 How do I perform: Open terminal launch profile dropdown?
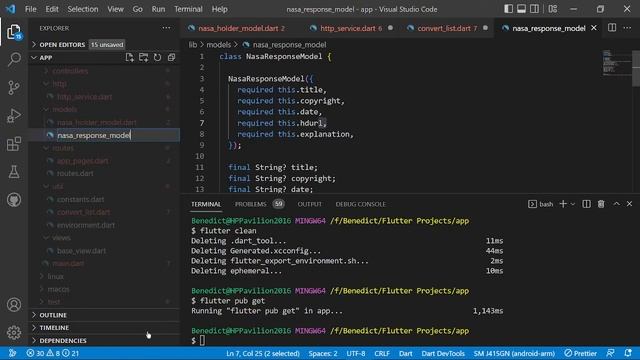pyautogui.click(x=573, y=204)
